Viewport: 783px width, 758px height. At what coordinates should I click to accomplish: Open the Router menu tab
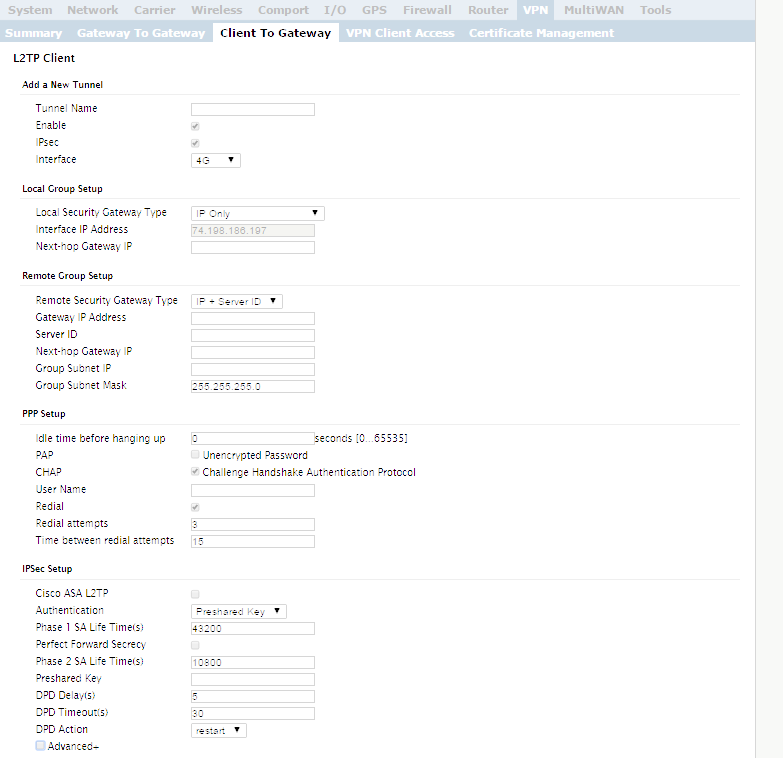click(x=488, y=10)
